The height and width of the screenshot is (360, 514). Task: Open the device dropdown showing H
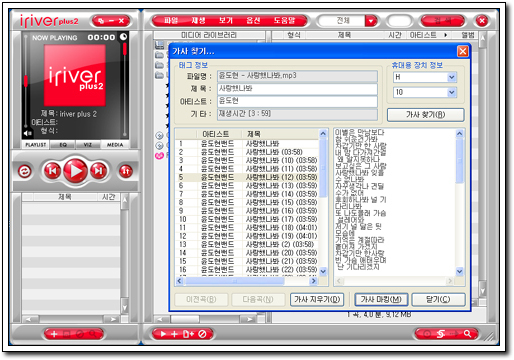(451, 77)
